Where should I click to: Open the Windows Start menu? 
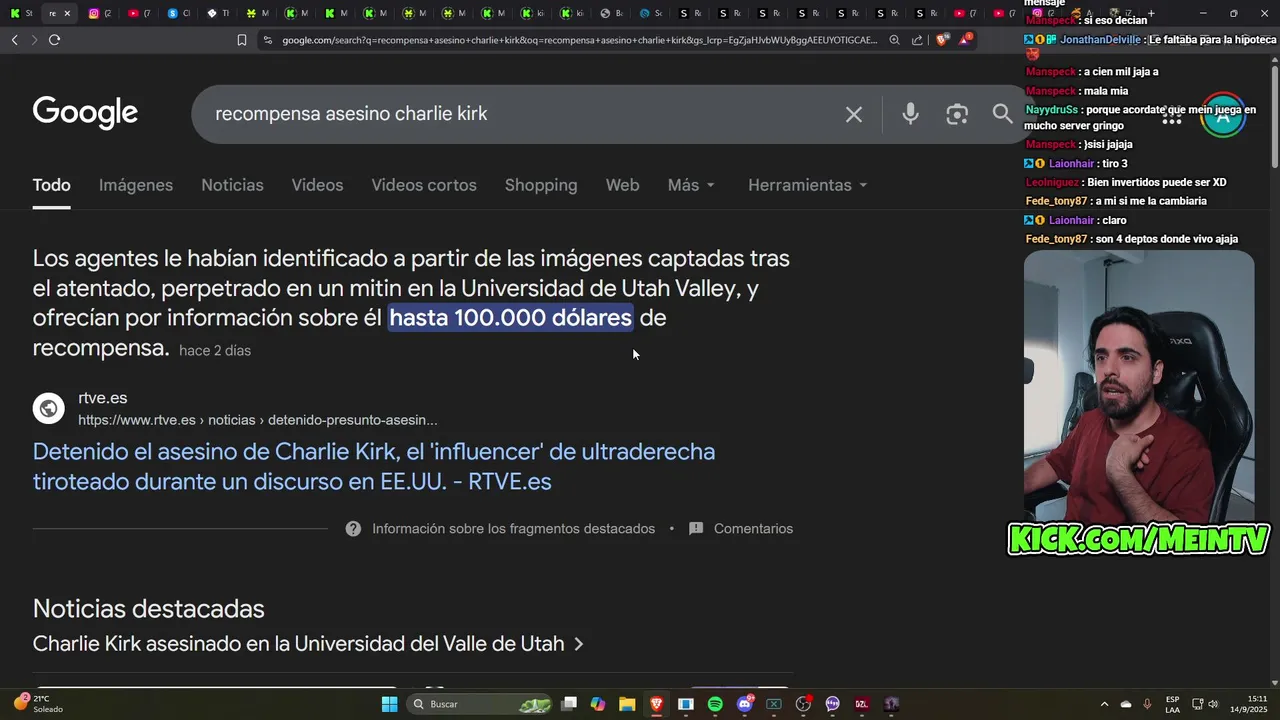[389, 704]
